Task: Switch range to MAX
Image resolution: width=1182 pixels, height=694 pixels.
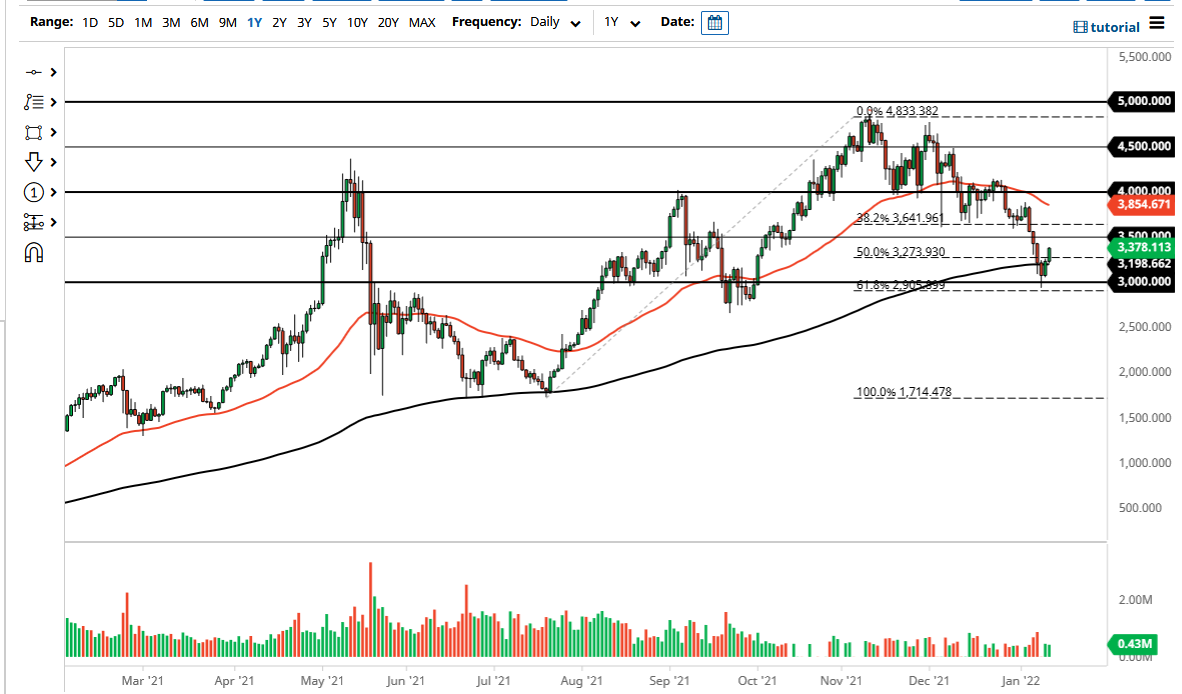Action: click(422, 21)
